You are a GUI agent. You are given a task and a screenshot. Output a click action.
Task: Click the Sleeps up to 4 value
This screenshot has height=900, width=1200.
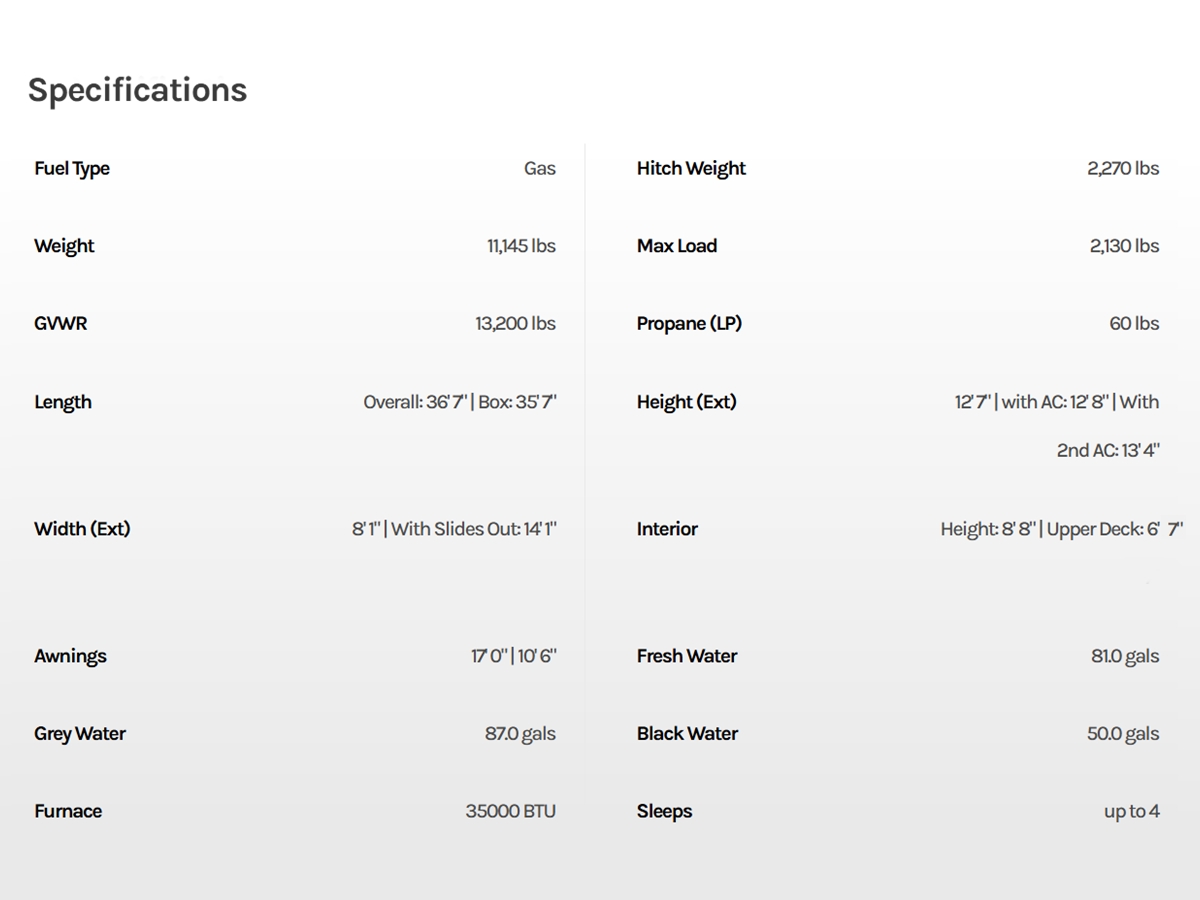pyautogui.click(x=1131, y=811)
